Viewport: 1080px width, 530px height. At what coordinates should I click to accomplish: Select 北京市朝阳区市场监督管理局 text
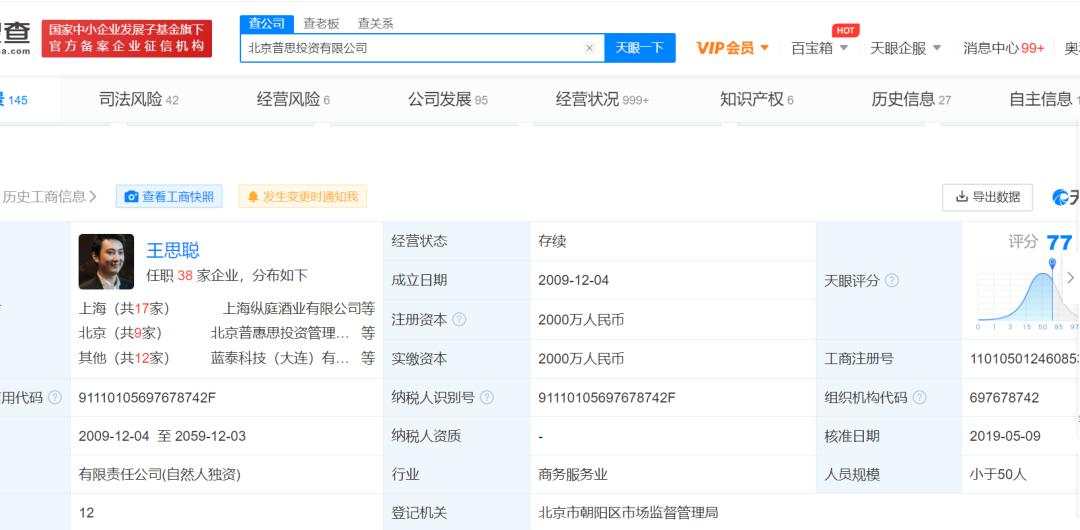[x=628, y=513]
